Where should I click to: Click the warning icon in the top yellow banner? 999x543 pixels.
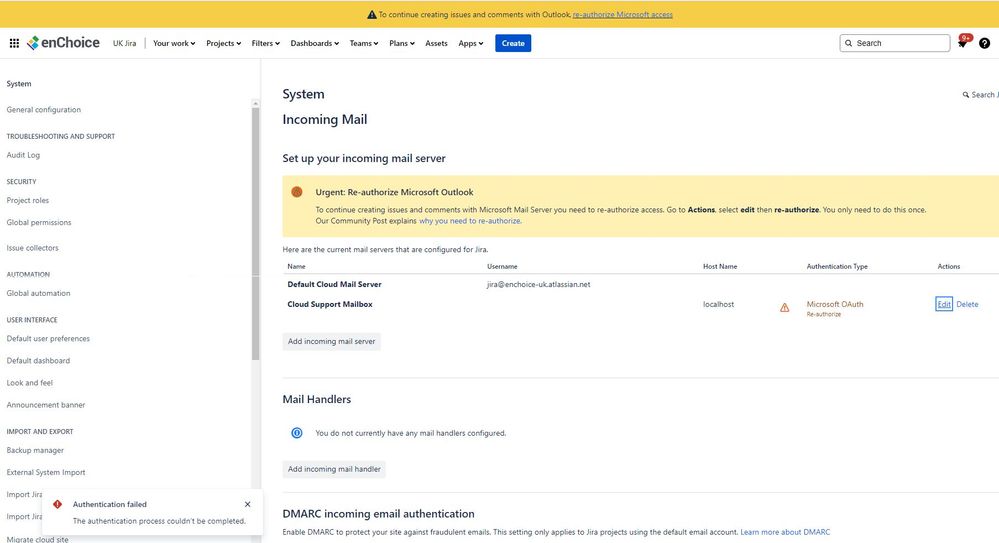point(372,15)
